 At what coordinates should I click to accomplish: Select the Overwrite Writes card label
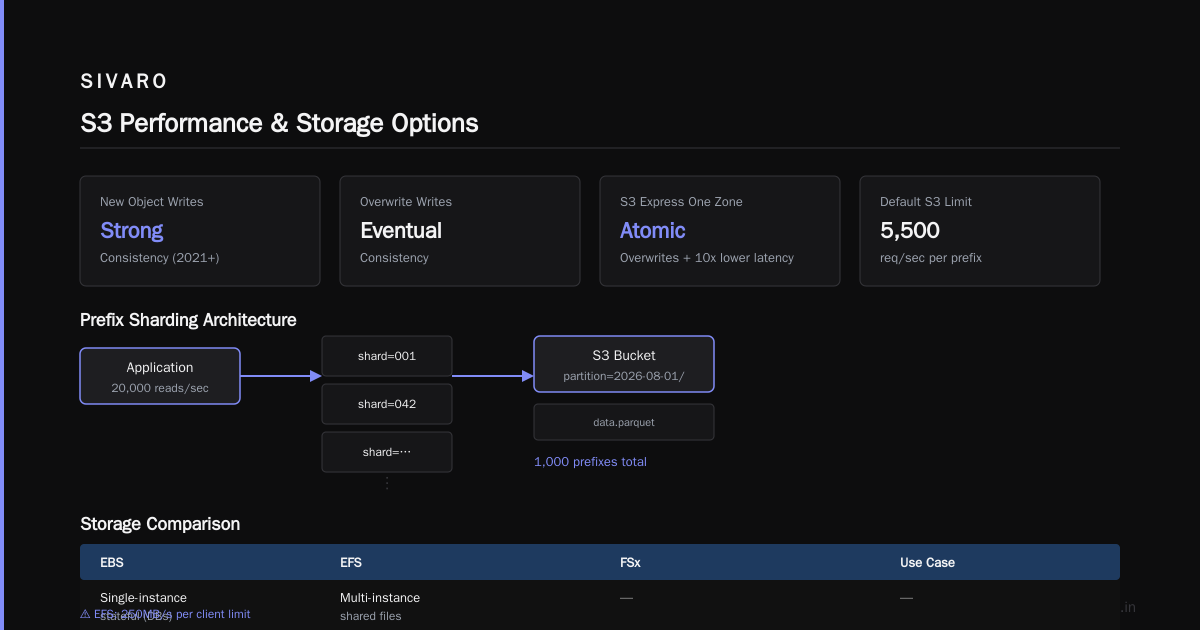point(406,202)
